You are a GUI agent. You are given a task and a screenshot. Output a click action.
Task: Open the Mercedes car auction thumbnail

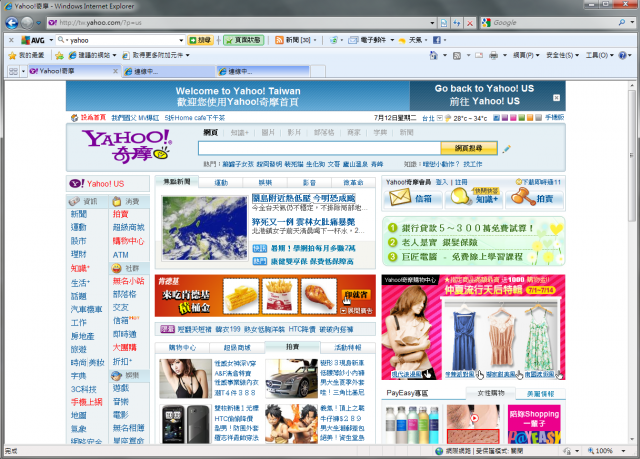coord(291,378)
